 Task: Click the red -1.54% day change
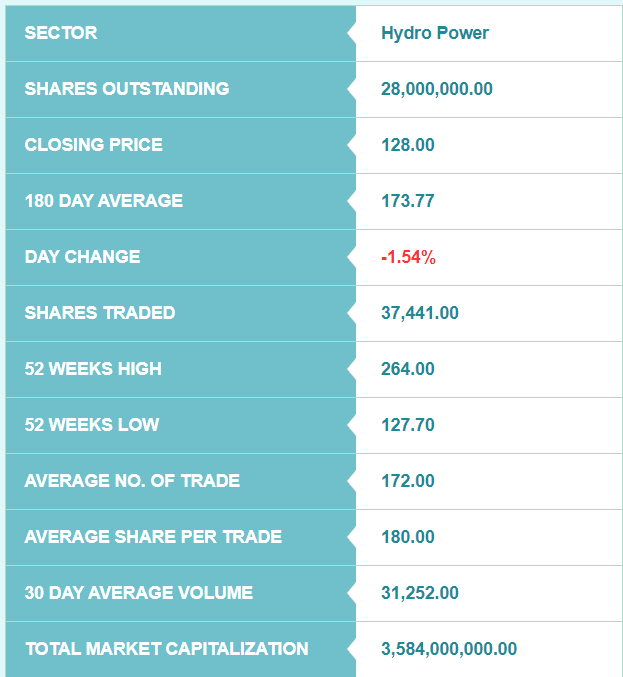(x=408, y=257)
